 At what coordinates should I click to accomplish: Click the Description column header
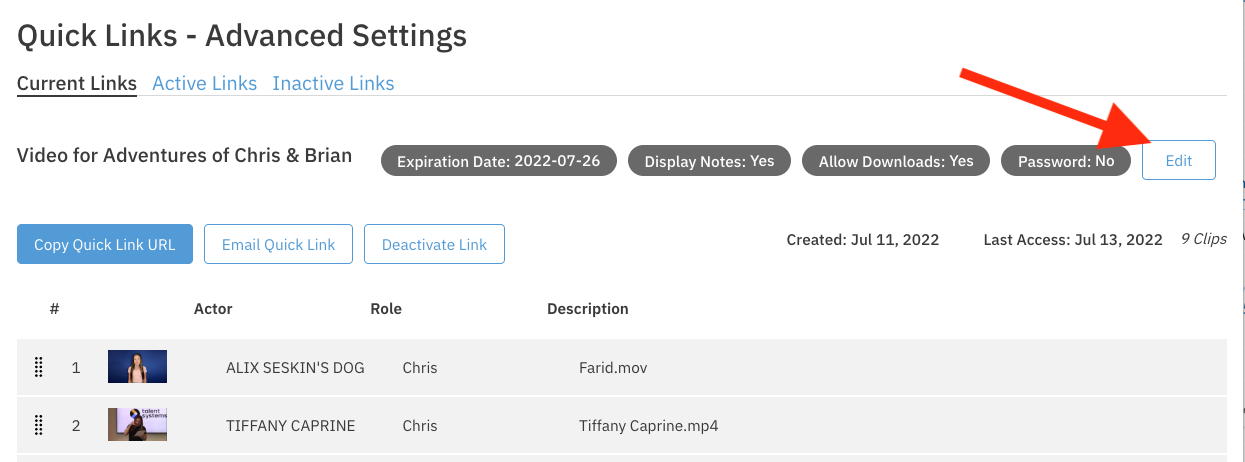click(588, 309)
